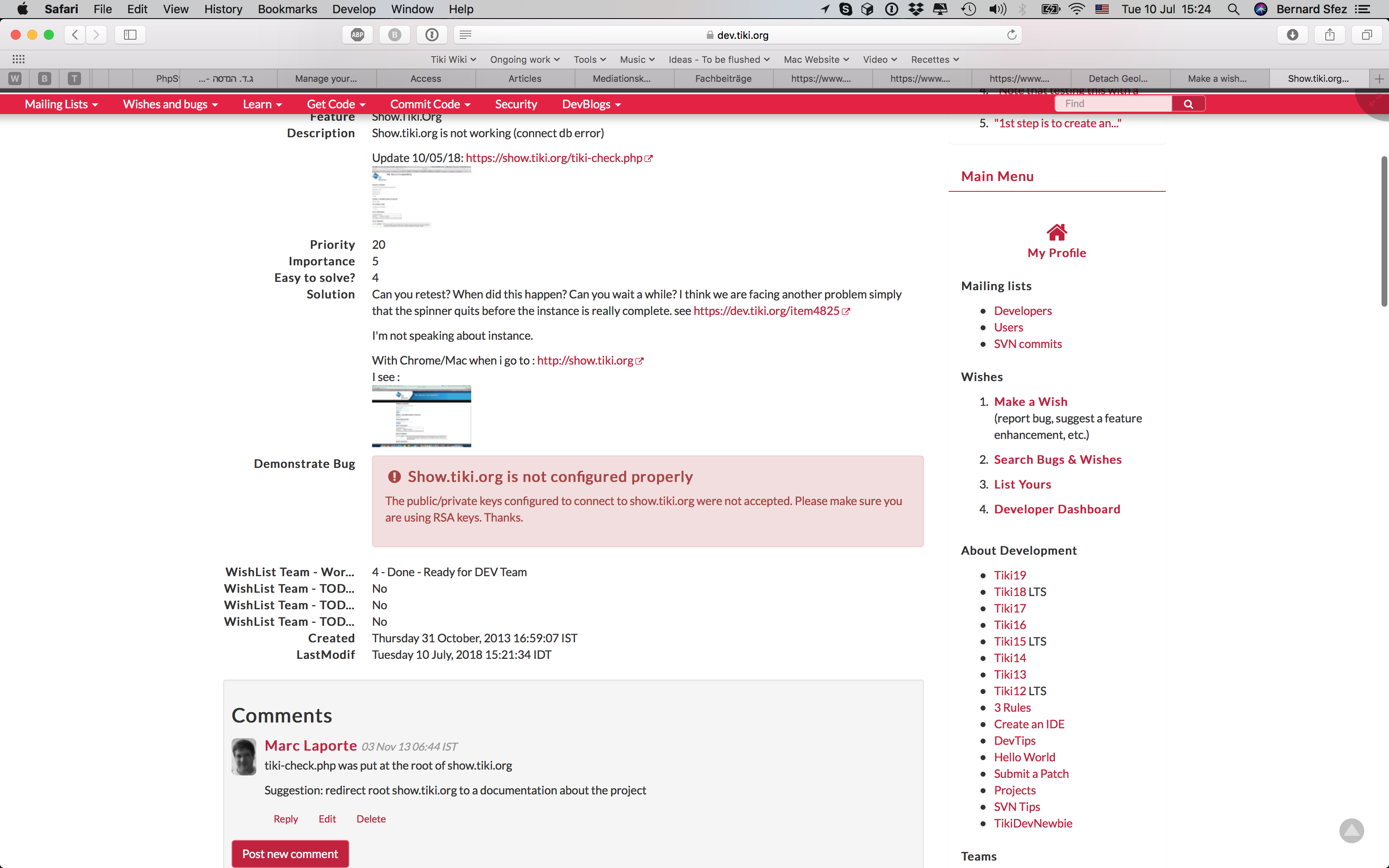Open the Get Code dropdown
Image resolution: width=1389 pixels, height=868 pixels.
coord(337,105)
